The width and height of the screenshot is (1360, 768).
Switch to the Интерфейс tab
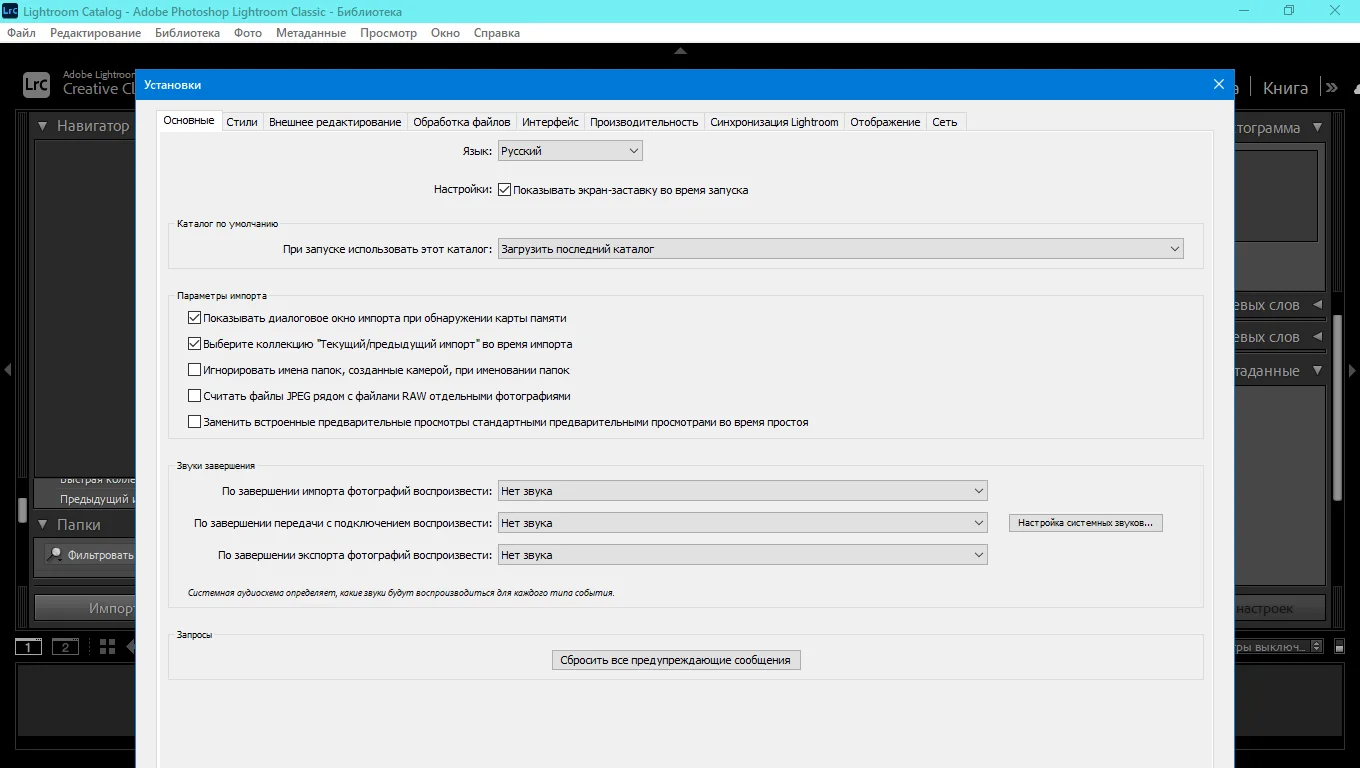[550, 122]
